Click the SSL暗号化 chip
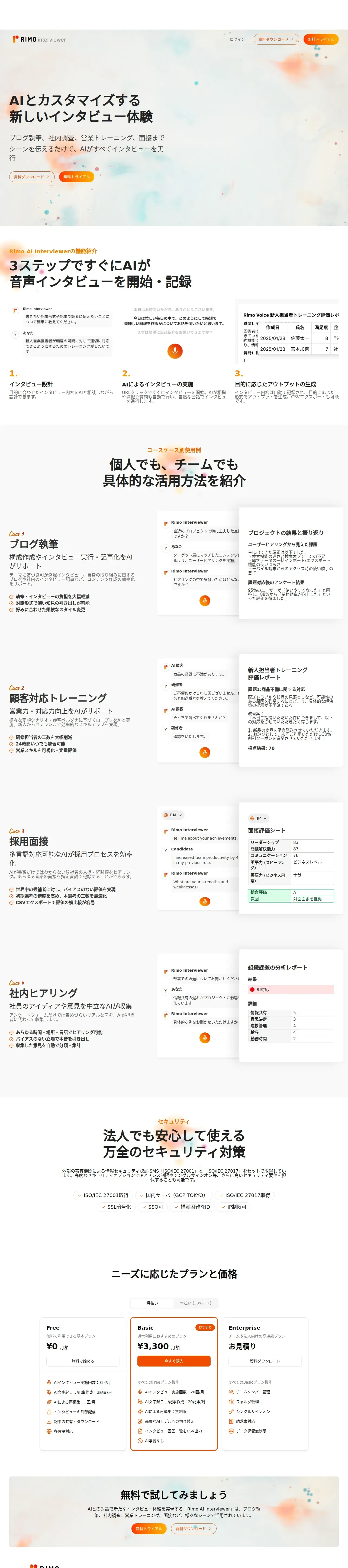 pyautogui.click(x=116, y=1207)
